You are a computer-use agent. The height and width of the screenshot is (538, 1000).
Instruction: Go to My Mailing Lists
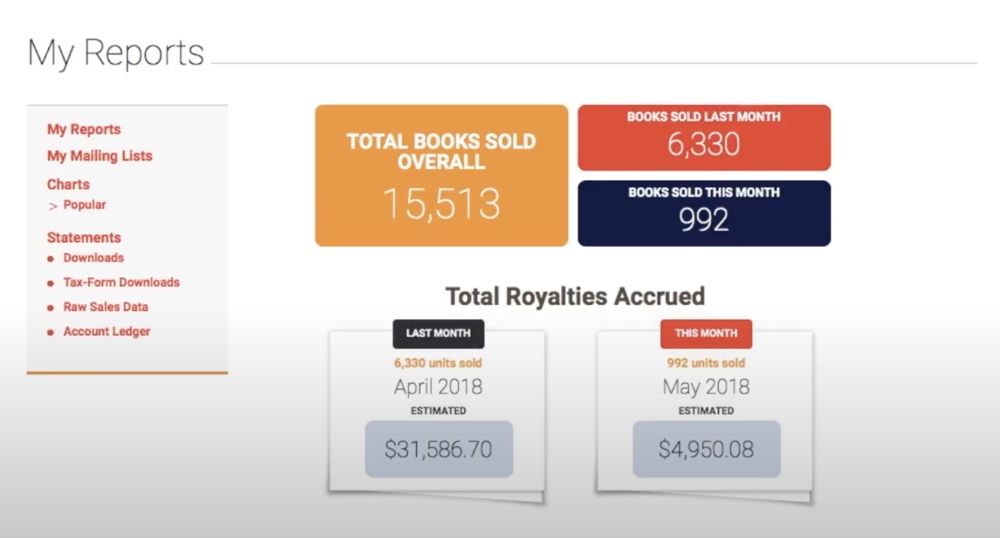coord(100,156)
